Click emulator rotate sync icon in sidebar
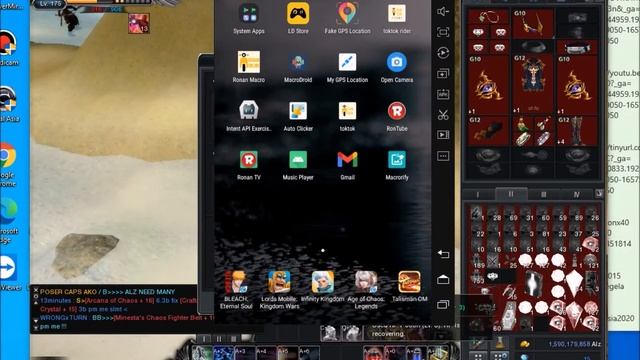 [443, 53]
